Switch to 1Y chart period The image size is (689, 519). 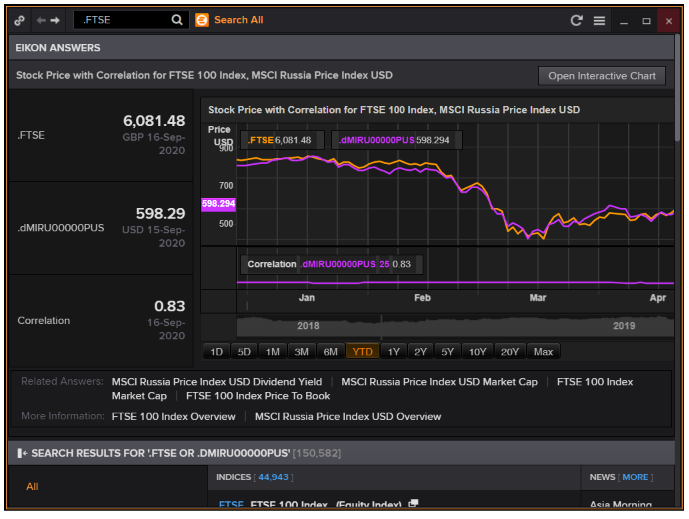[x=393, y=351]
